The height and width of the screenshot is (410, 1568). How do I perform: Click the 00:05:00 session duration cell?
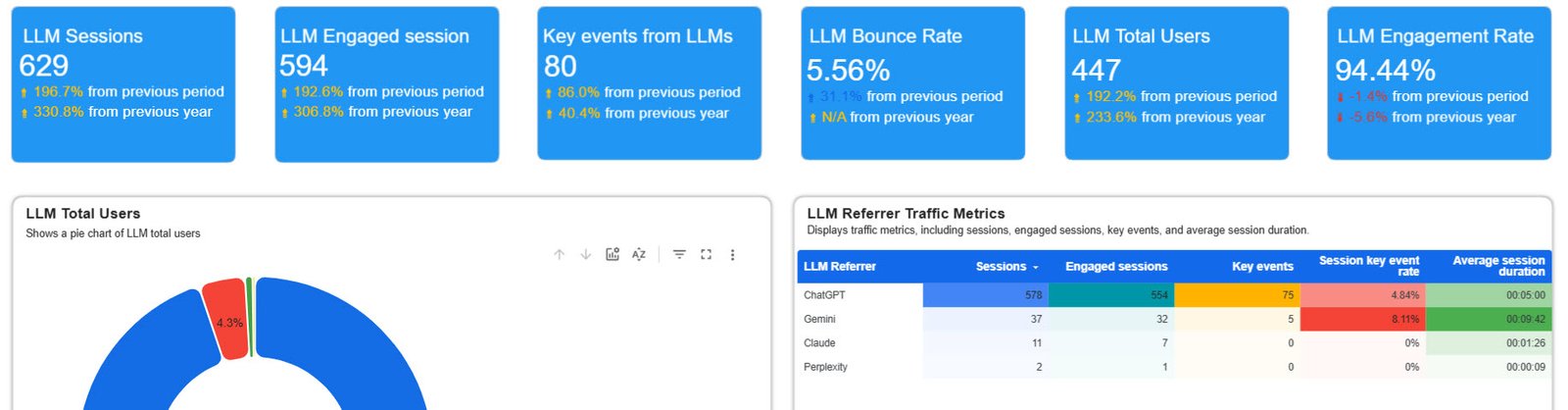1489,295
